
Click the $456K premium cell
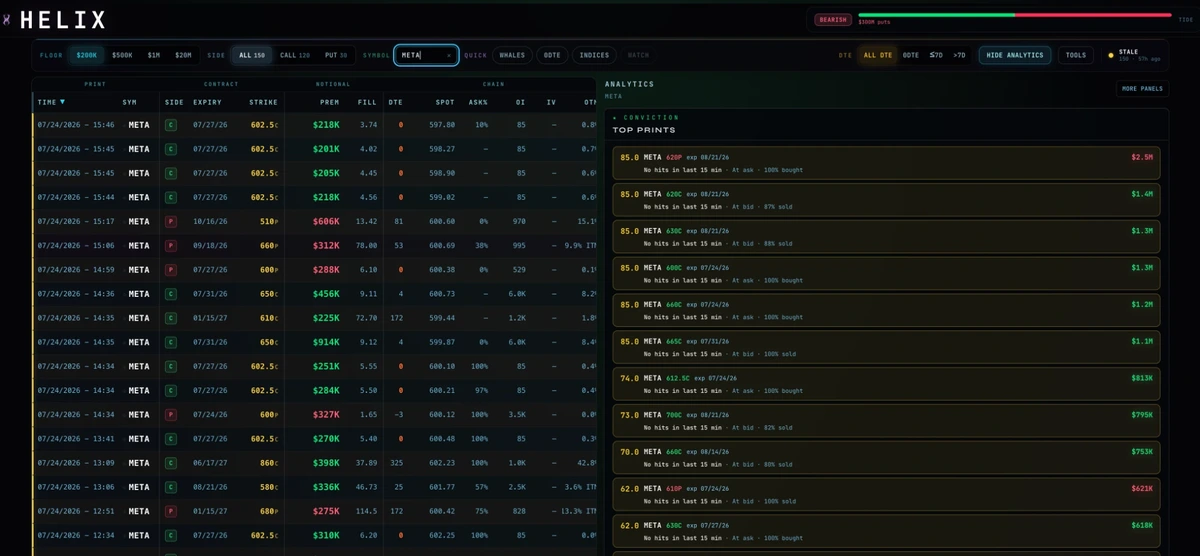[326, 294]
